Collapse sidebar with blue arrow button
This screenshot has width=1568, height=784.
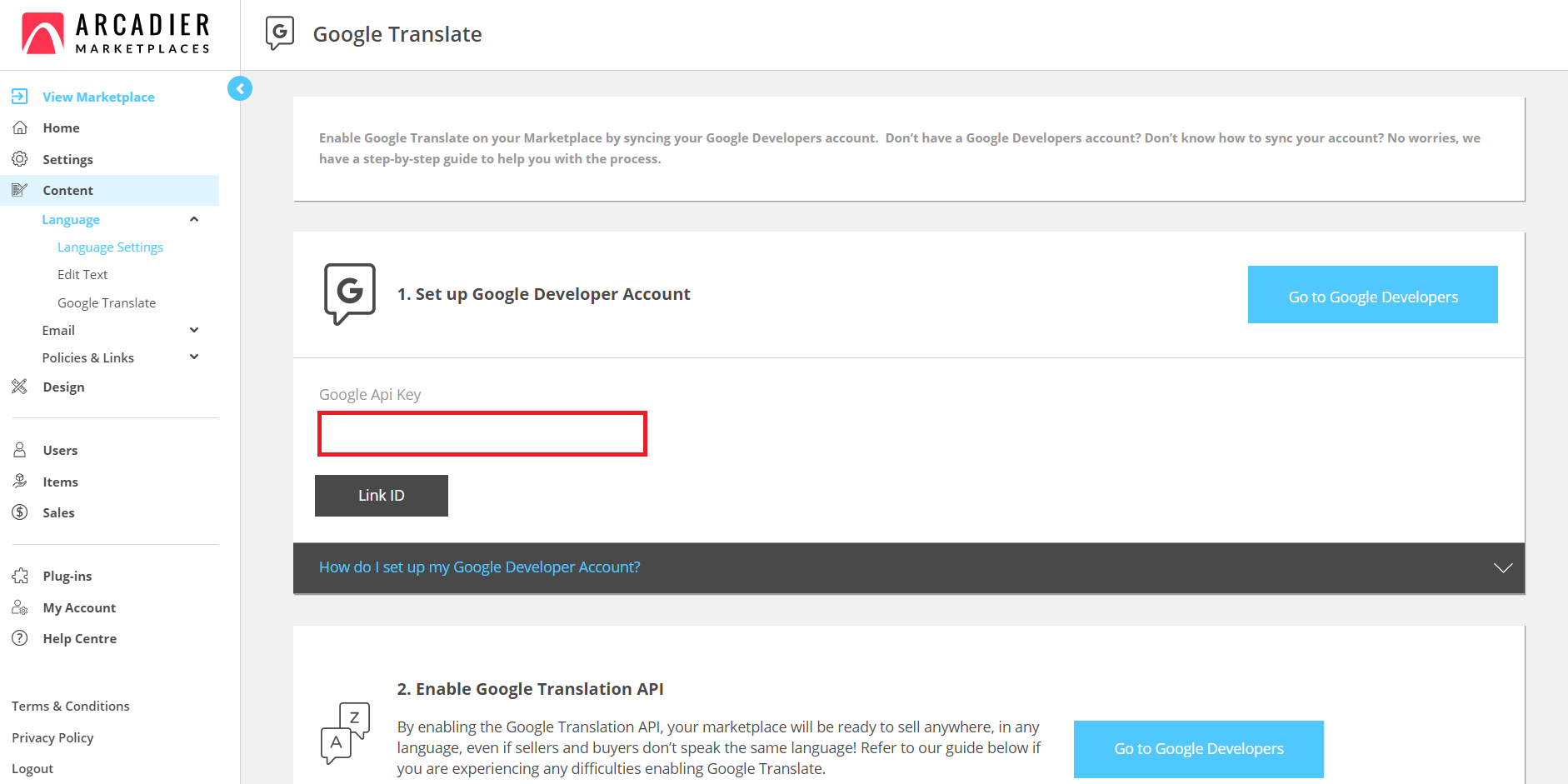(240, 88)
